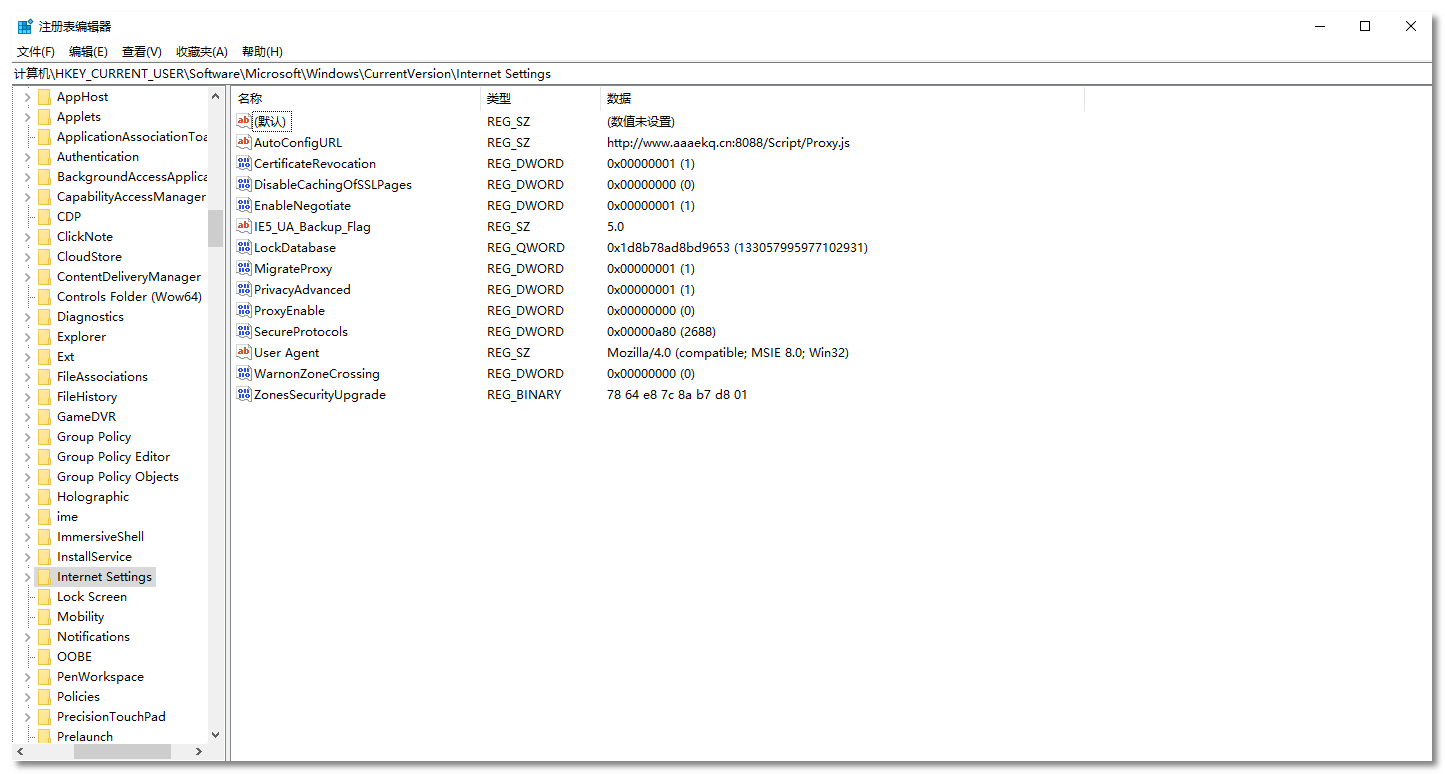Image resolution: width=1445 pixels, height=774 pixels.
Task: Expand the Explorer tree node
Action: [x=27, y=337]
